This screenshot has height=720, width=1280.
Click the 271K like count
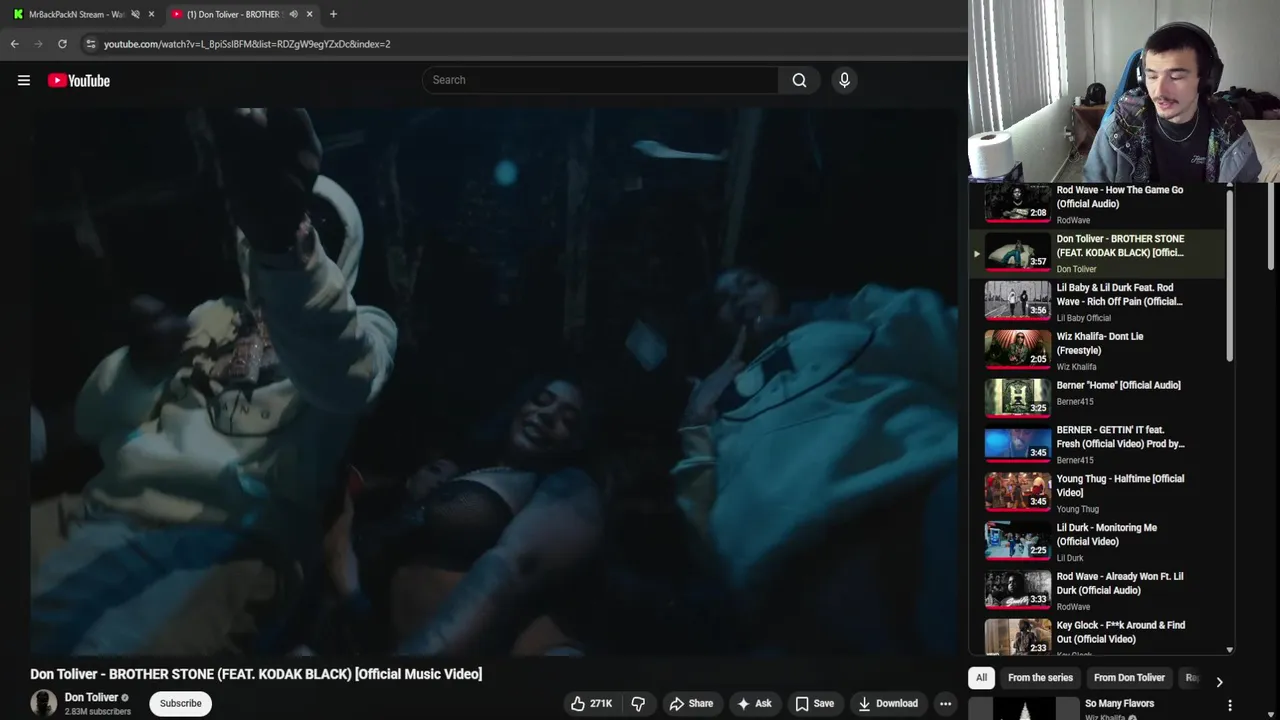click(601, 703)
